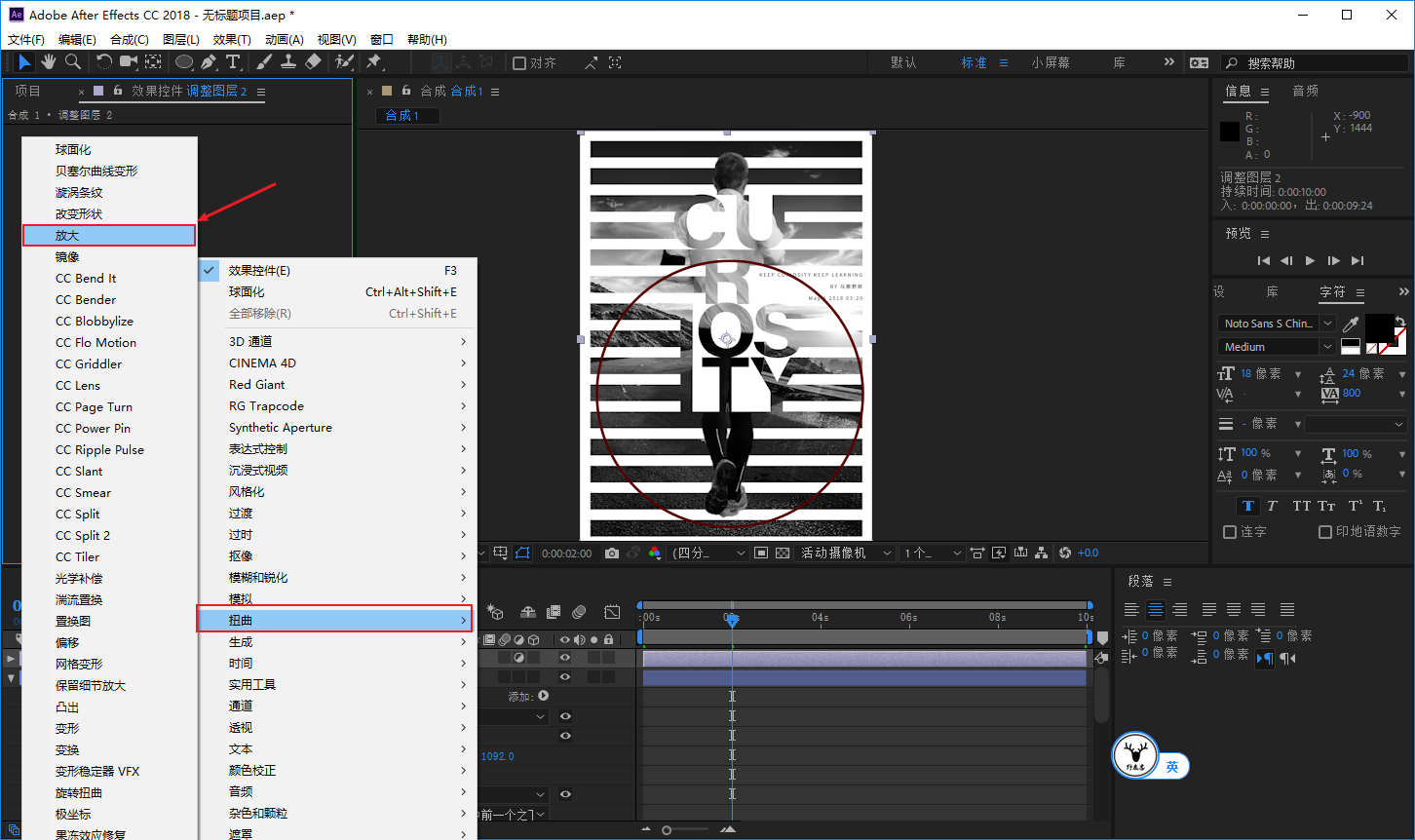Select the Unified Camera tool
The height and width of the screenshot is (840, 1415).
coord(129,62)
